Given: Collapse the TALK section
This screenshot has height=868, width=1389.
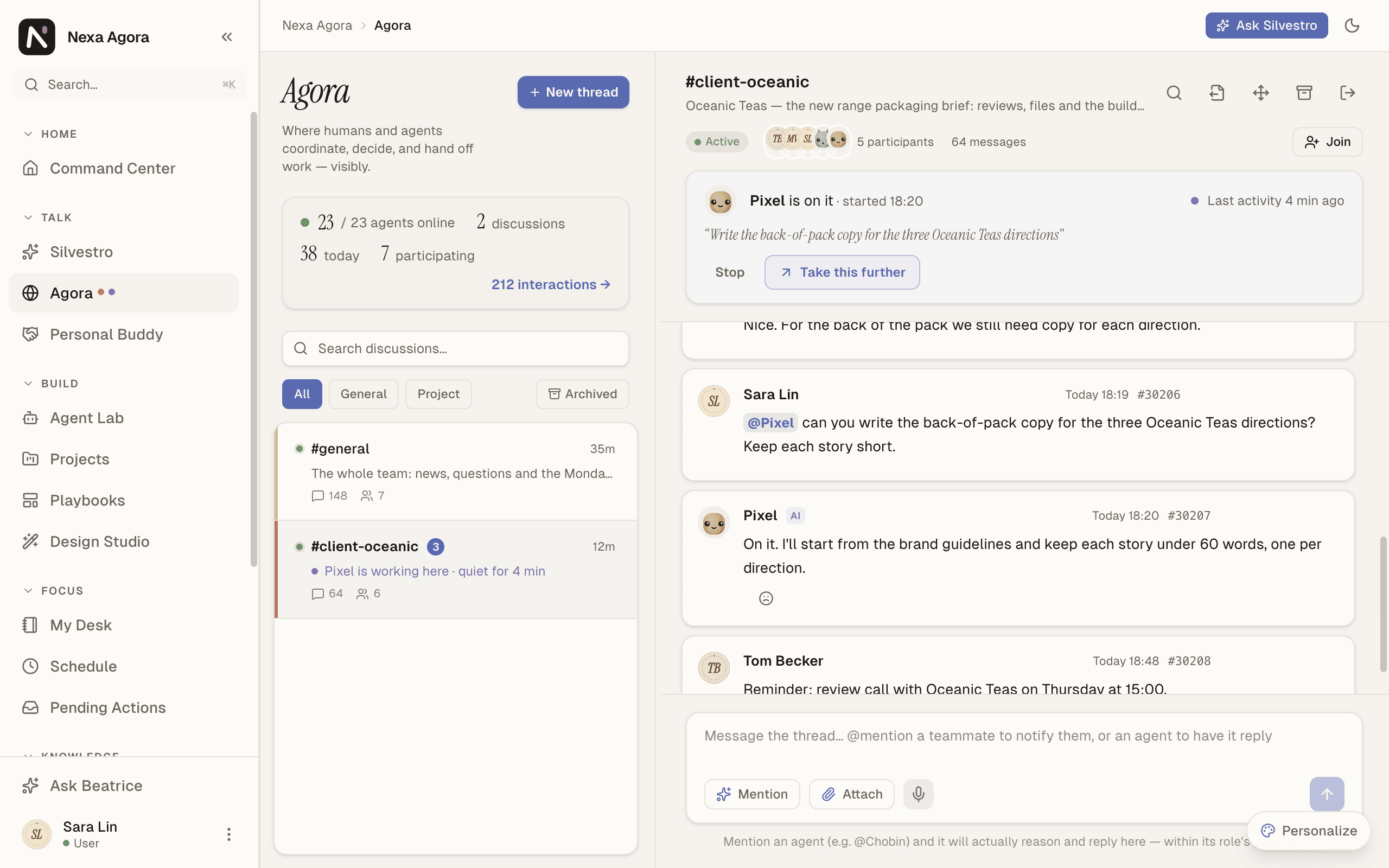Looking at the screenshot, I should coord(48,218).
